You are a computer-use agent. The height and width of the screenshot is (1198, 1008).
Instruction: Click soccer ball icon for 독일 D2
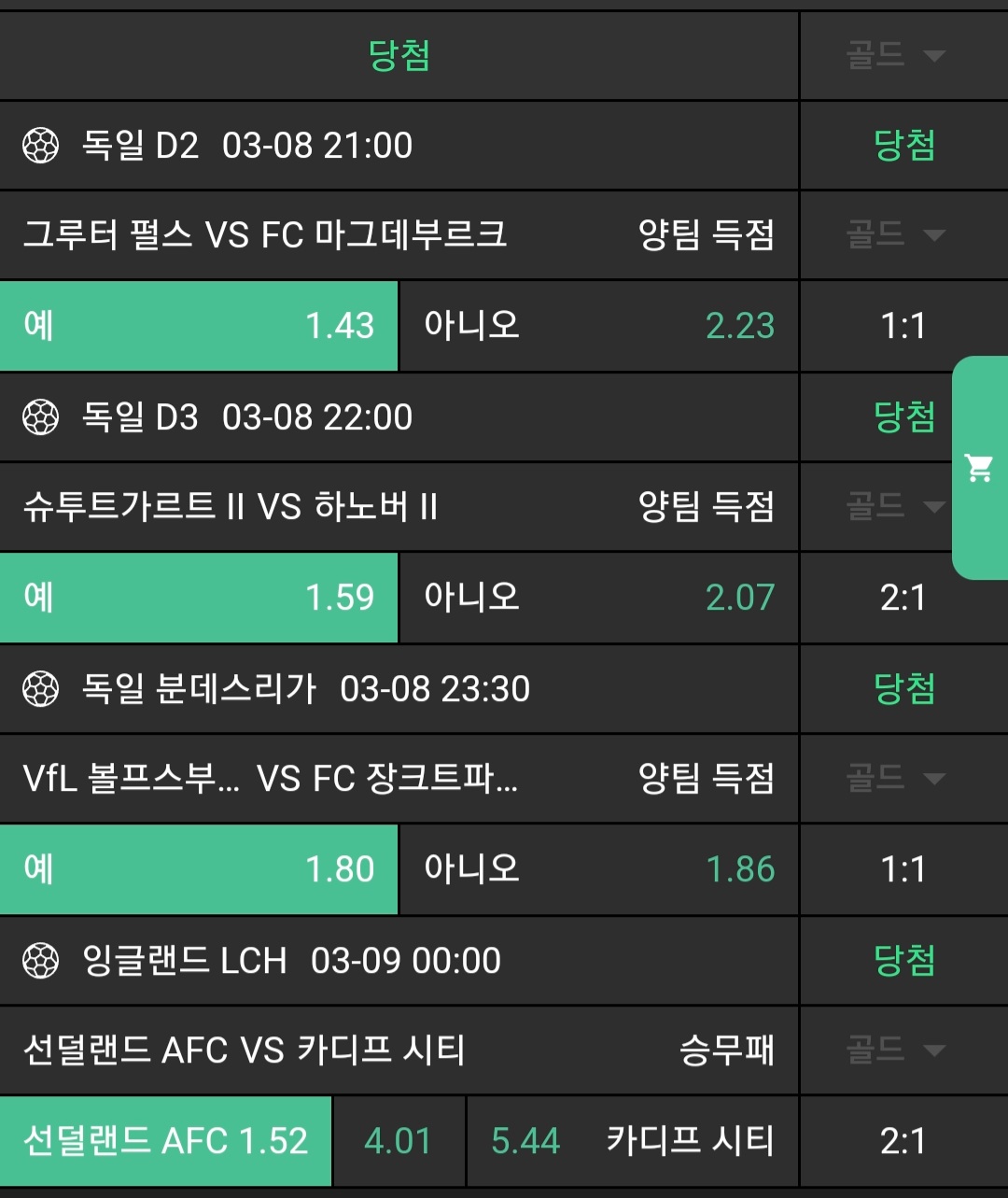(x=40, y=146)
